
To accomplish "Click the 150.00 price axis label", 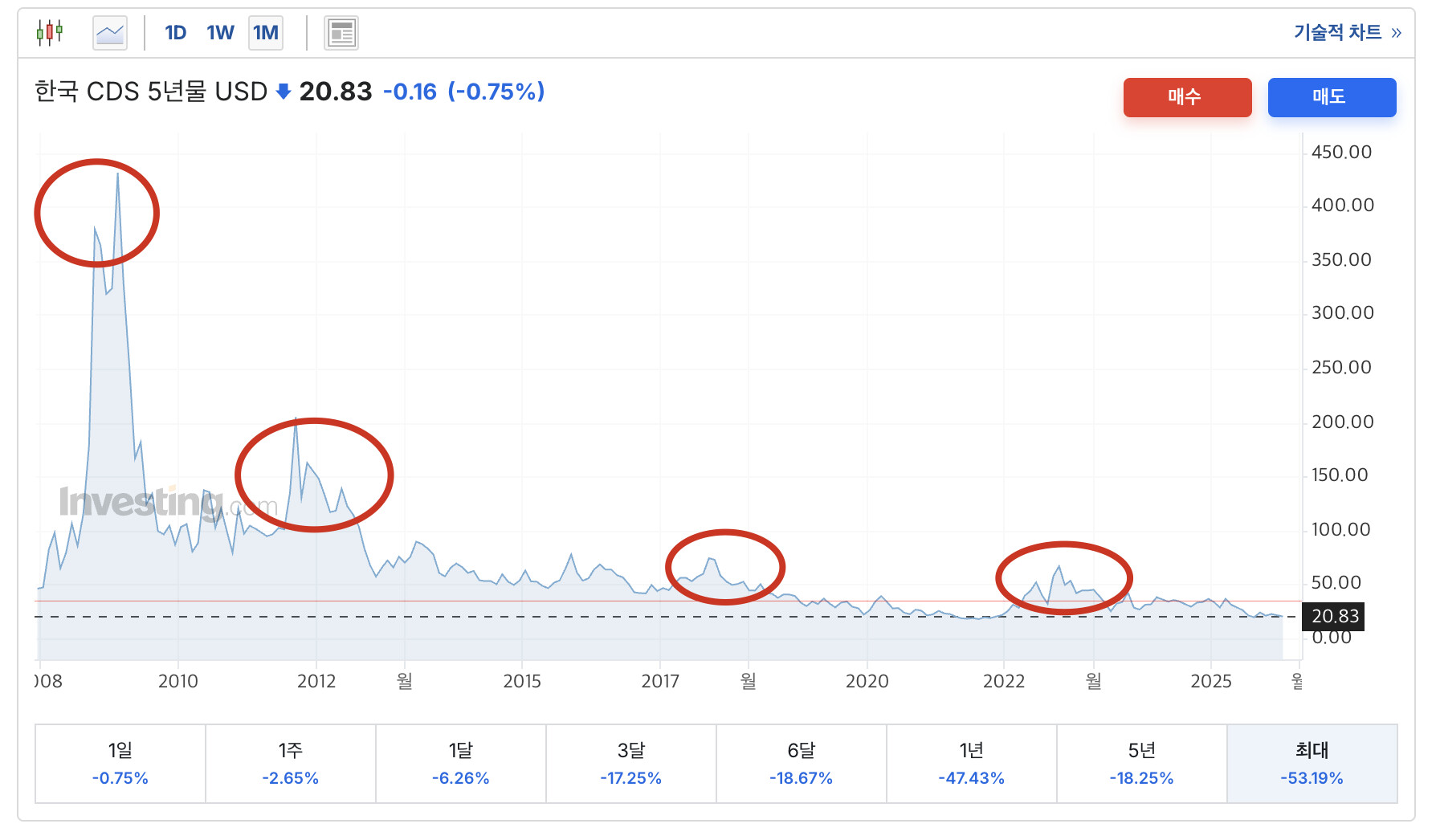I will pyautogui.click(x=1340, y=475).
